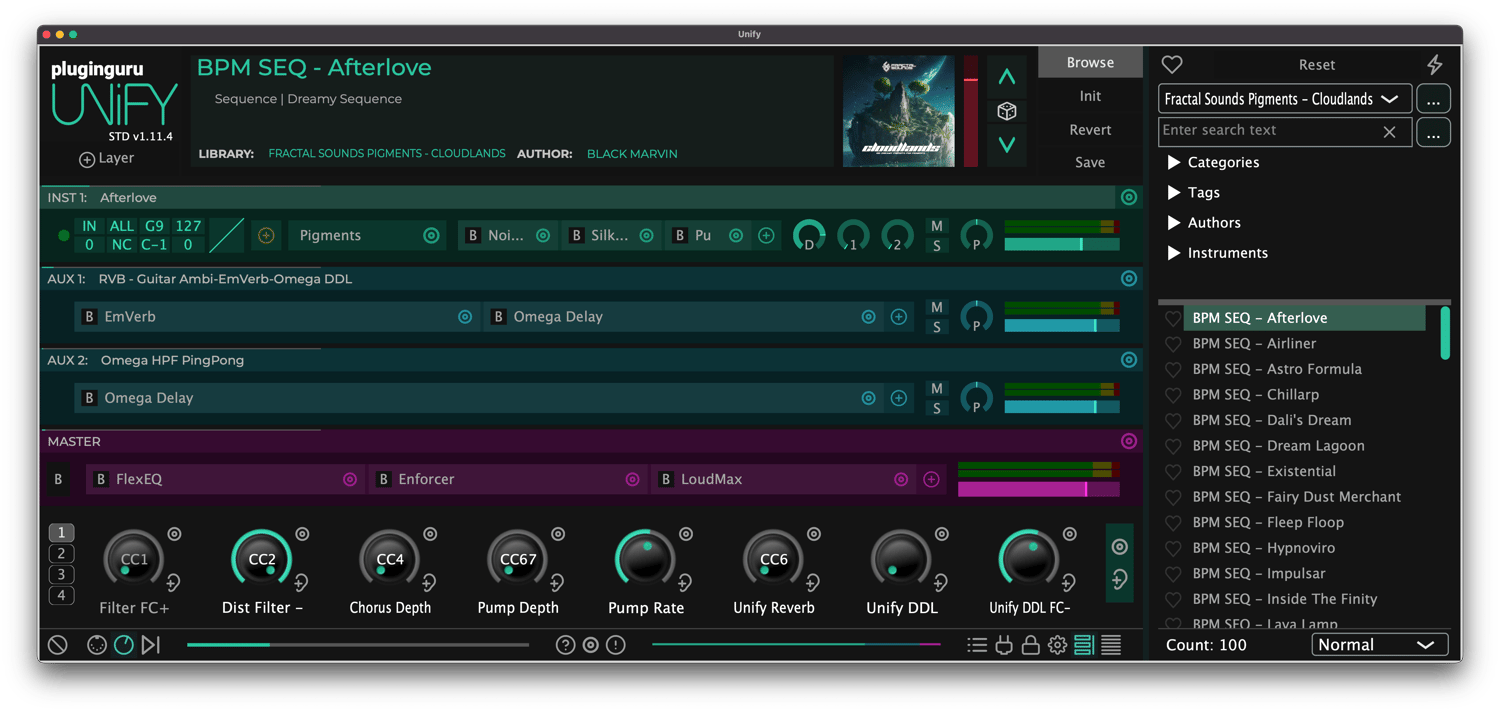
Task: Select macro page 4
Action: point(61,596)
